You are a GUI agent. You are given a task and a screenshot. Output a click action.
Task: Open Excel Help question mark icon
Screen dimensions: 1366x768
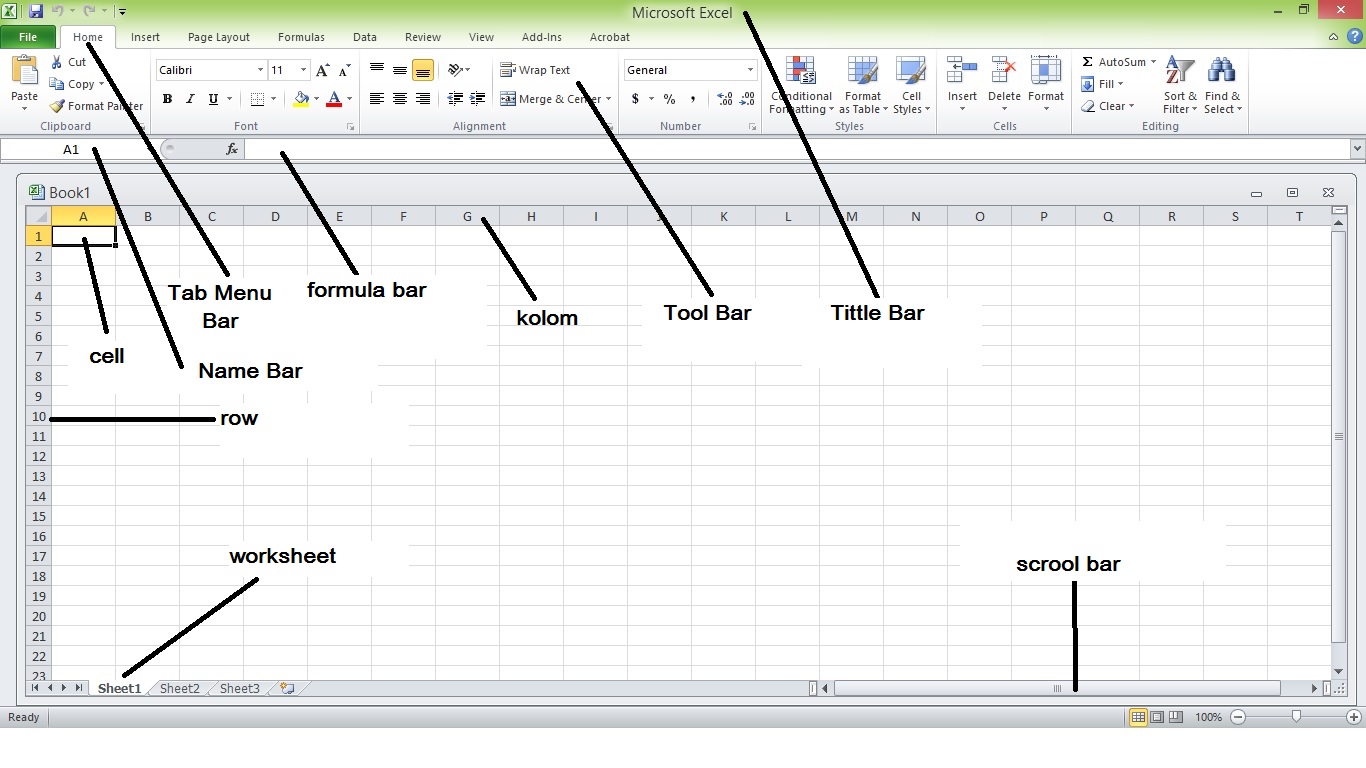1353,37
